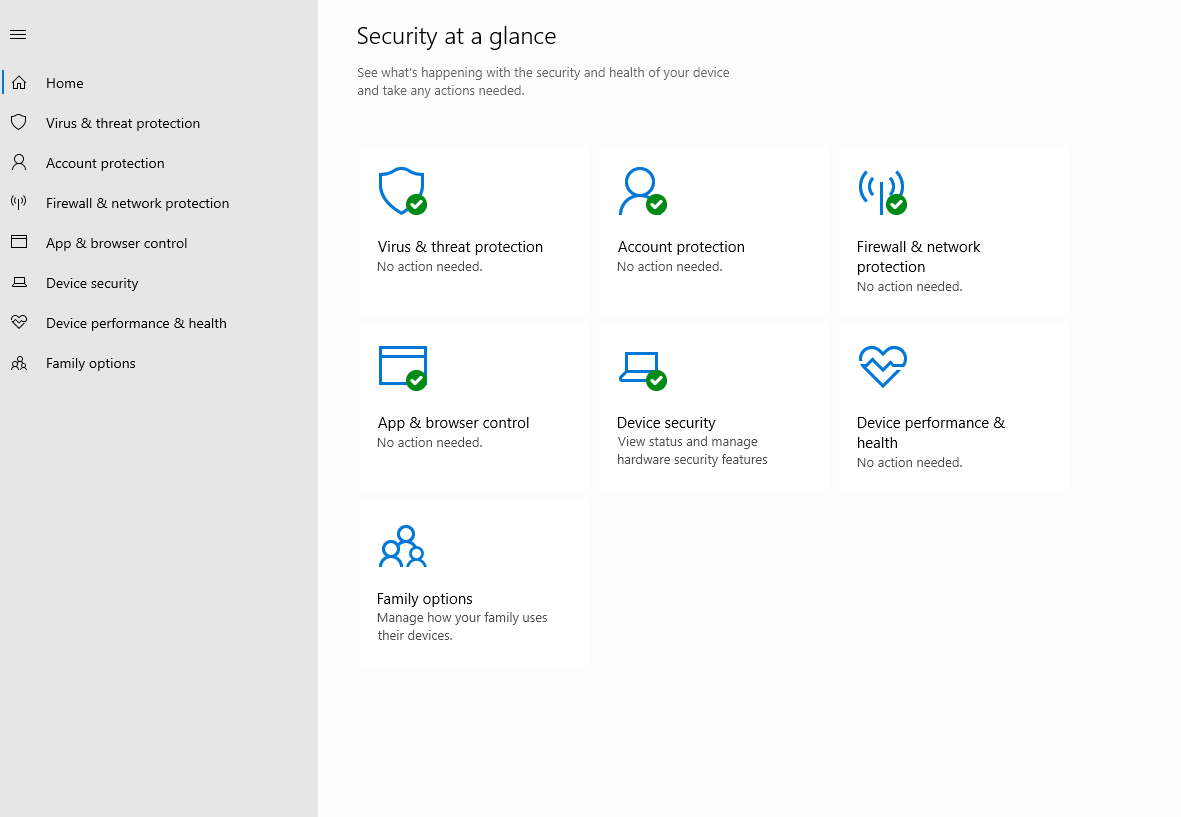Click the Device security laptop icon in sidebar
The height and width of the screenshot is (817, 1181).
point(19,283)
